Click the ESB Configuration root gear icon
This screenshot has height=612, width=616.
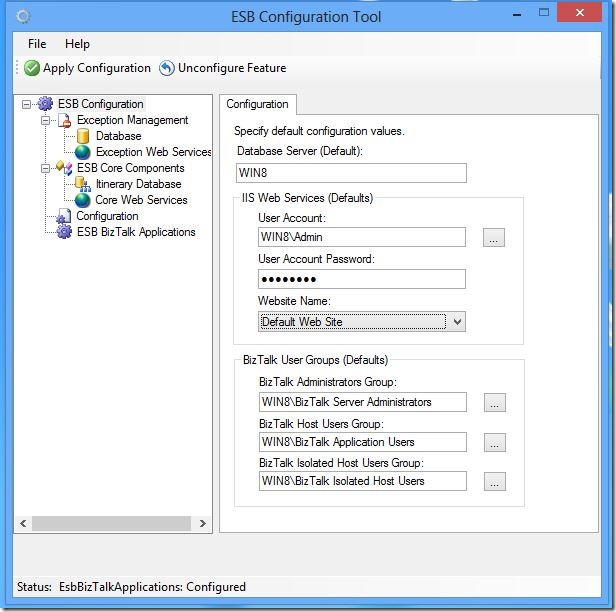coord(45,104)
